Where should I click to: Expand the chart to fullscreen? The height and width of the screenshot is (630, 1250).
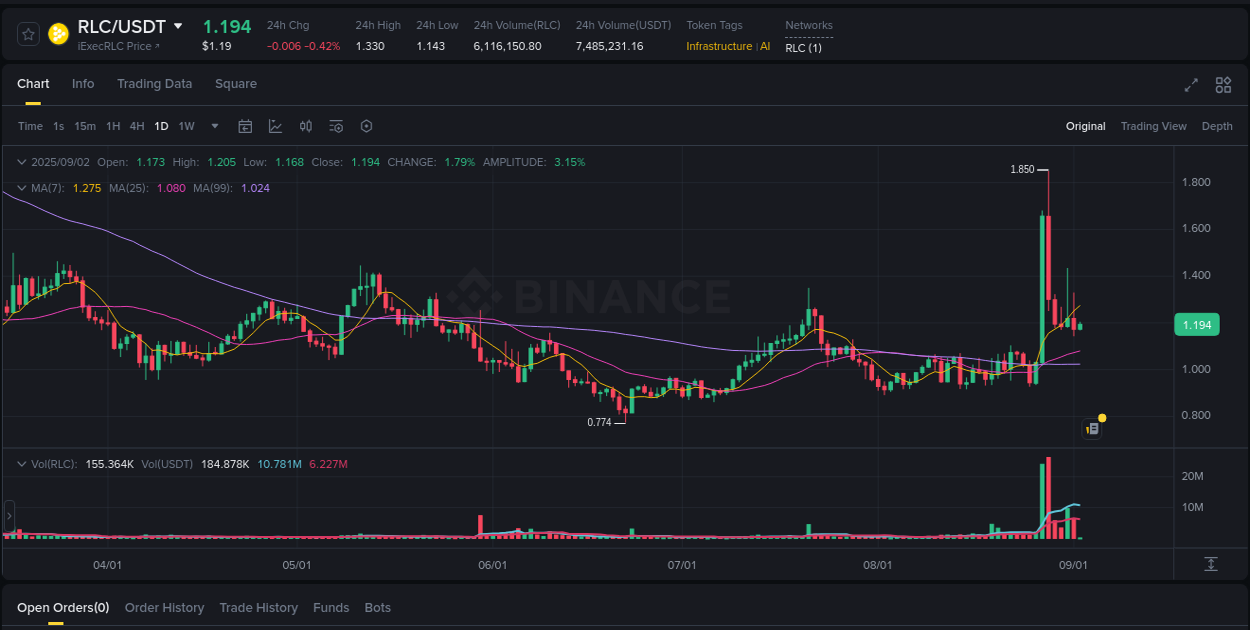click(1191, 85)
